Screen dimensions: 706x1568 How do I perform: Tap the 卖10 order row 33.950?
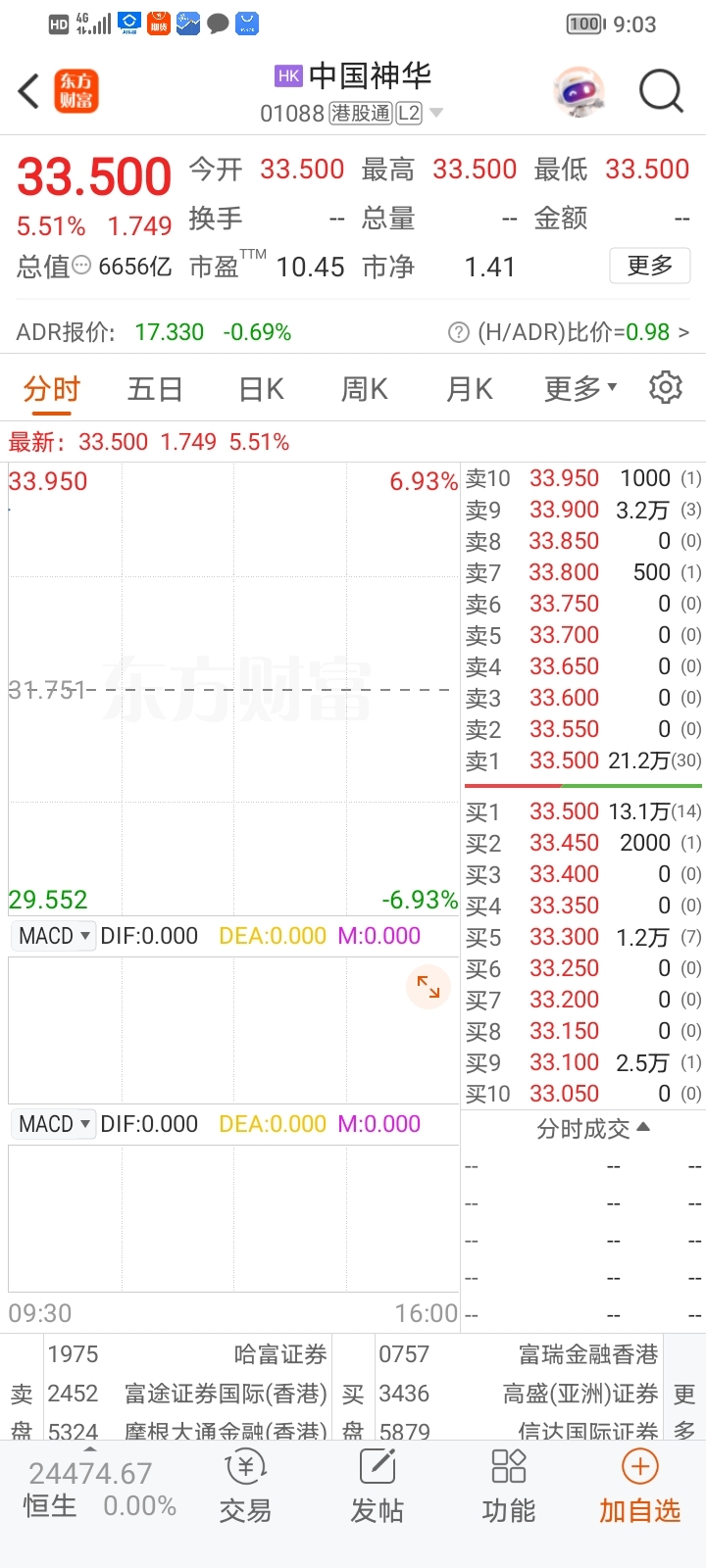pyautogui.click(x=583, y=478)
